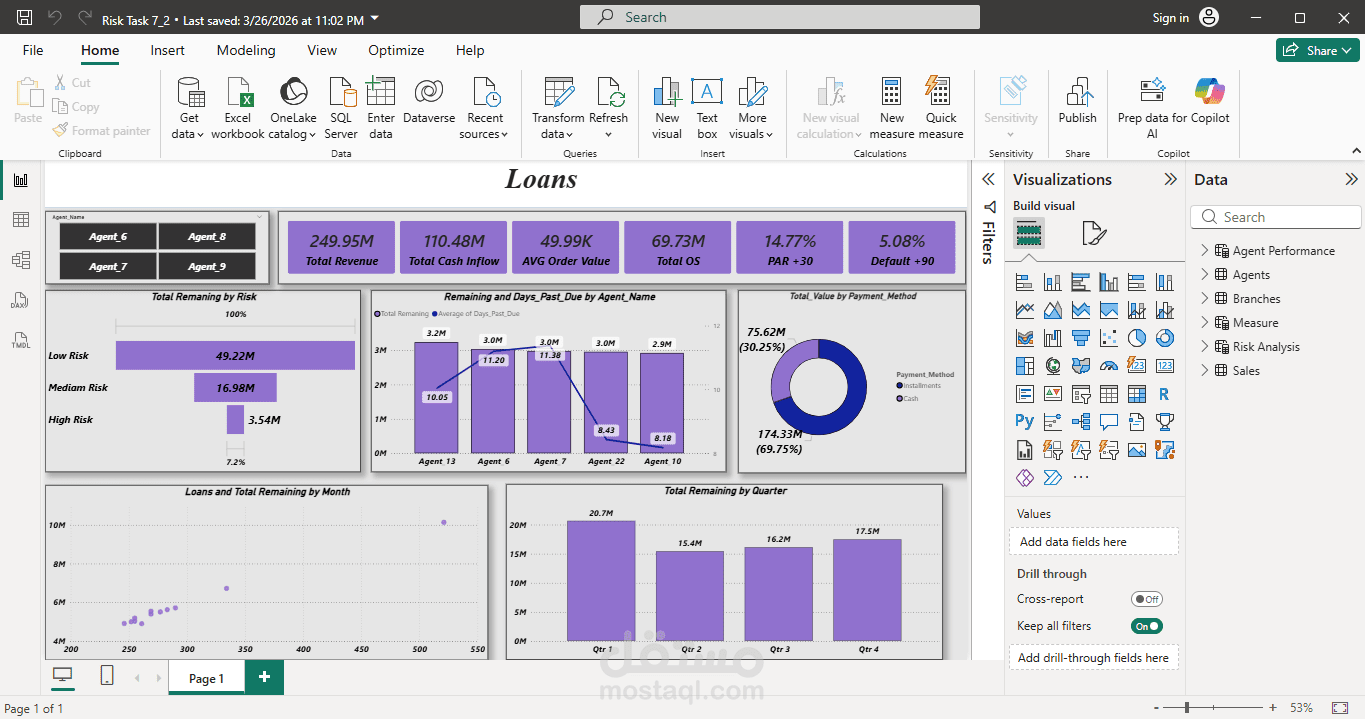
Task: Click the Share button
Action: [x=1317, y=50]
